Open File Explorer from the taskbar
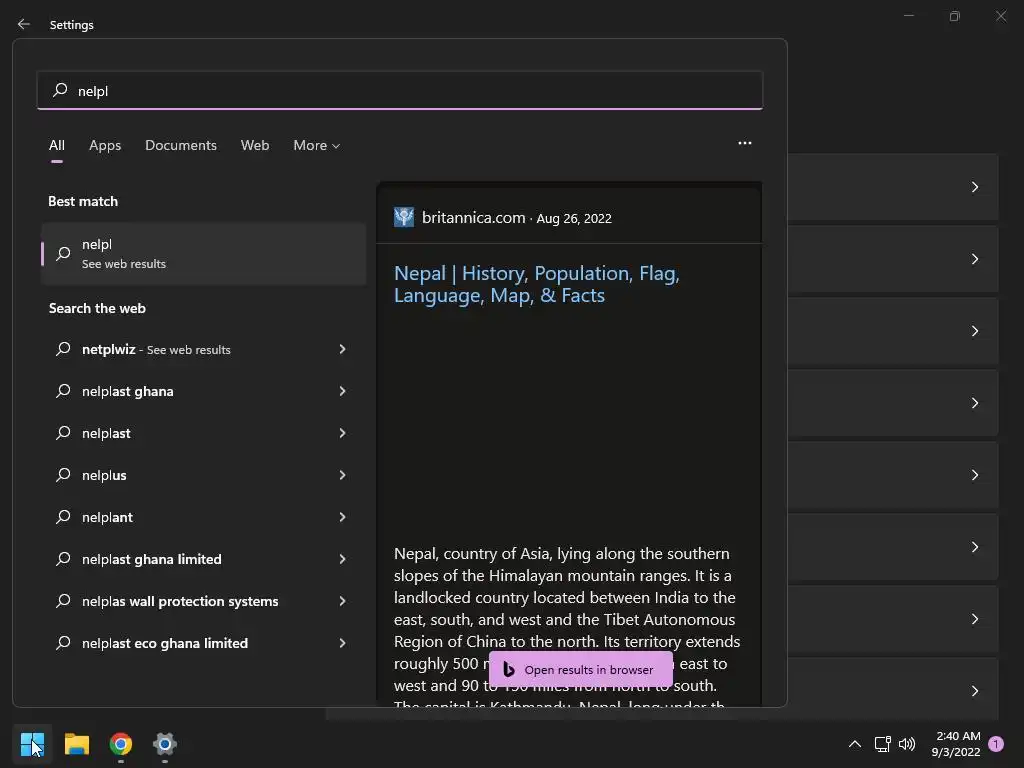This screenshot has width=1024, height=768. (x=77, y=744)
